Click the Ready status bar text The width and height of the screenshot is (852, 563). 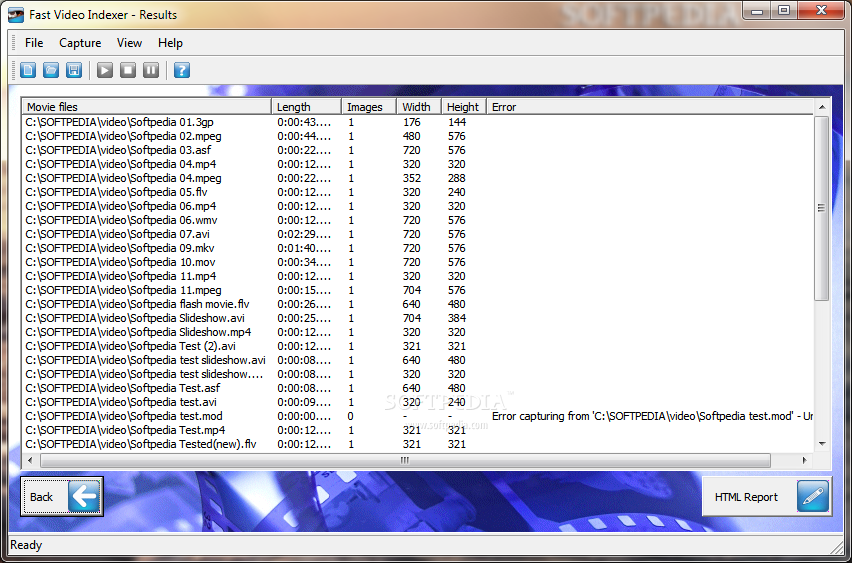click(26, 545)
